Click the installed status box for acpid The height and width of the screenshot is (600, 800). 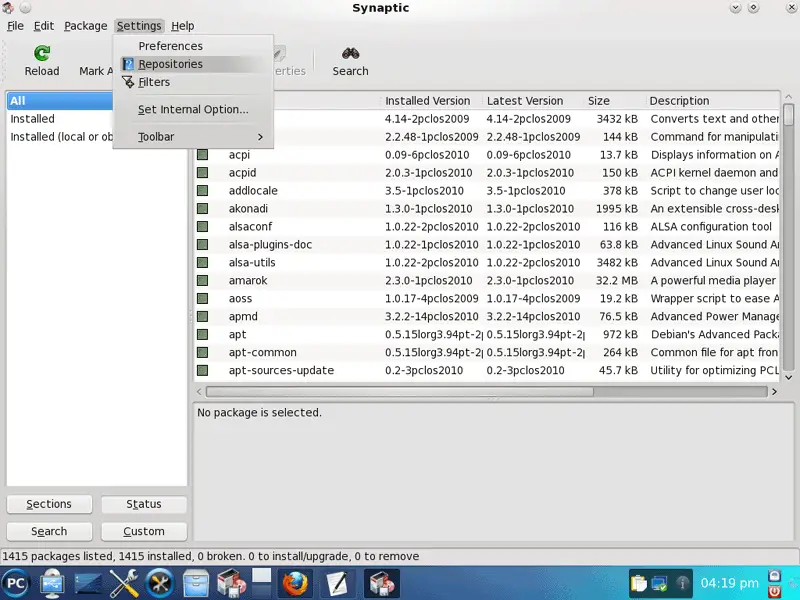click(x=203, y=172)
